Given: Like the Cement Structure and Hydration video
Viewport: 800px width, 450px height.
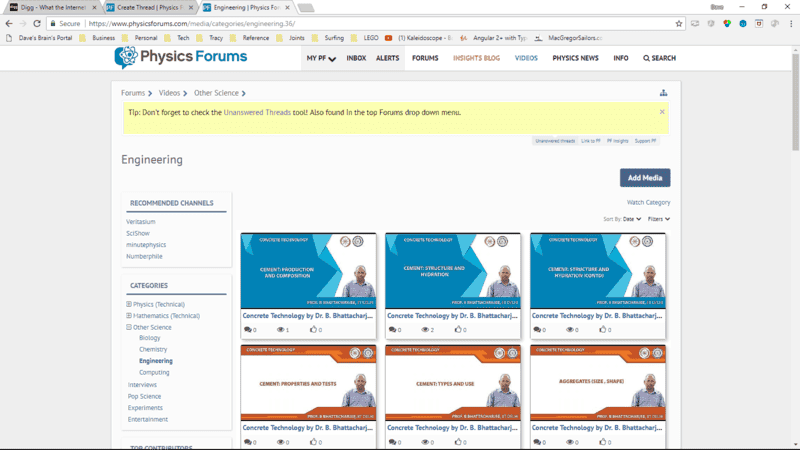Looking at the screenshot, I should point(458,330).
